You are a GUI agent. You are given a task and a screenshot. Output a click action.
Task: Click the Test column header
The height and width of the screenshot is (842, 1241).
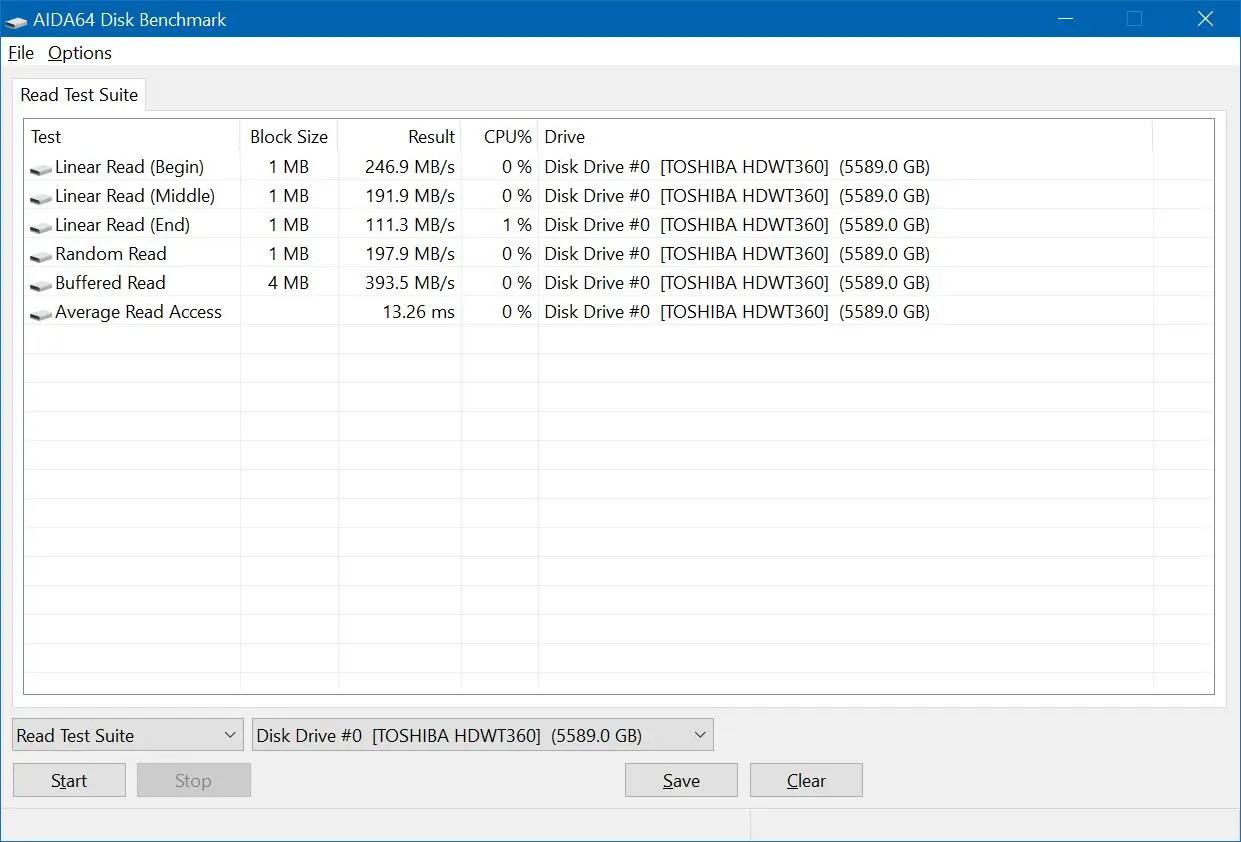pos(132,137)
